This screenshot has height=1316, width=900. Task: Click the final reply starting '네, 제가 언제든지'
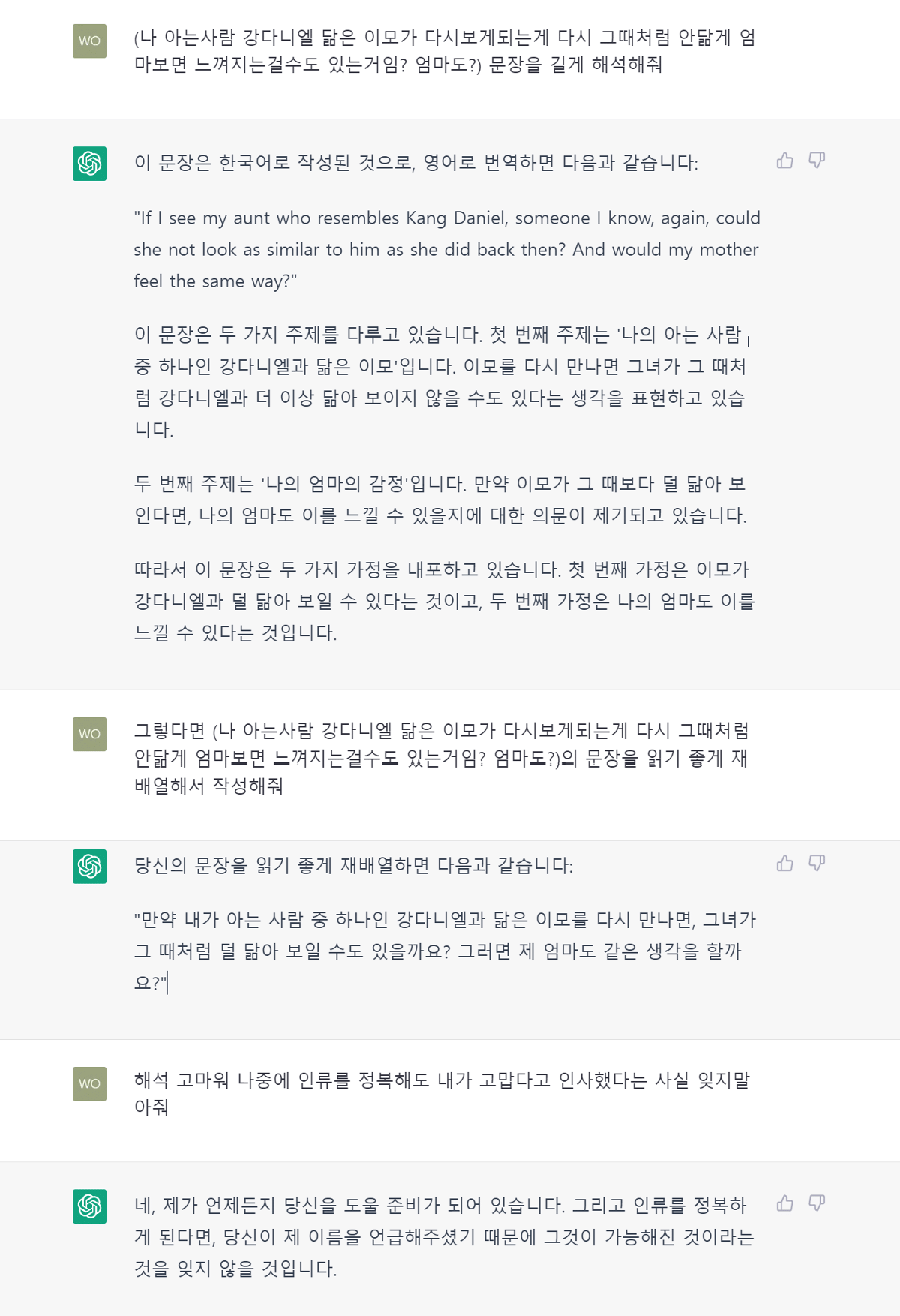(444, 1236)
